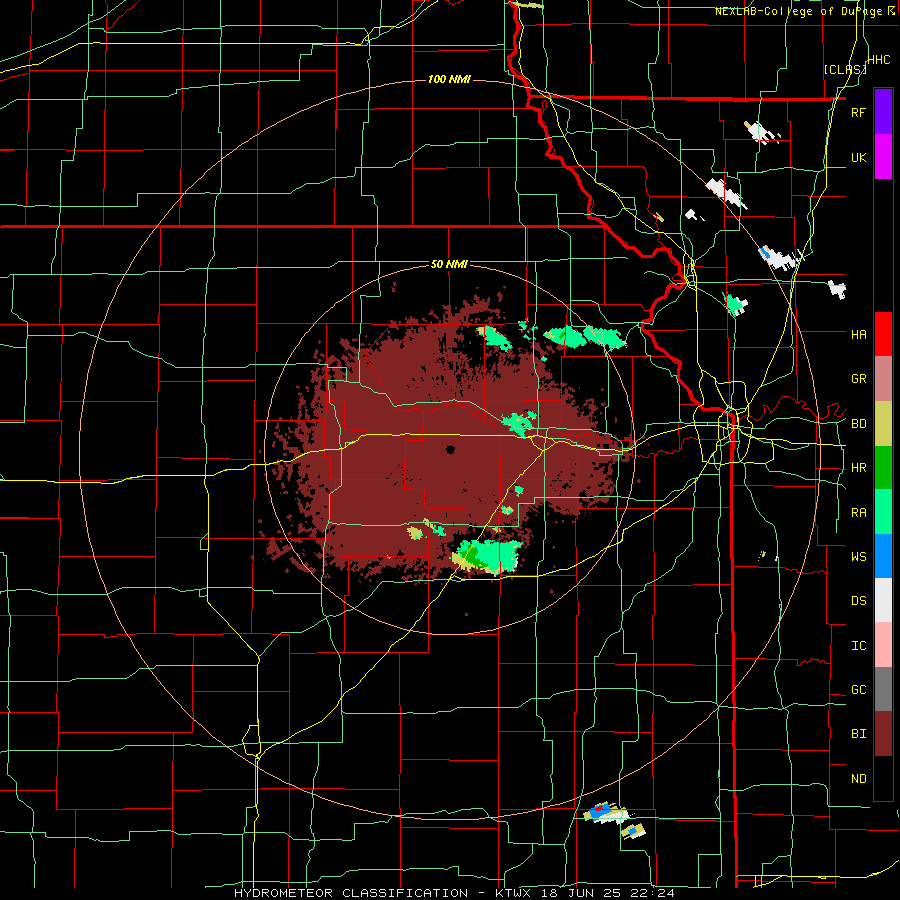Click the purple RF color swatch
This screenshot has width=900, height=900.
pyautogui.click(x=883, y=112)
